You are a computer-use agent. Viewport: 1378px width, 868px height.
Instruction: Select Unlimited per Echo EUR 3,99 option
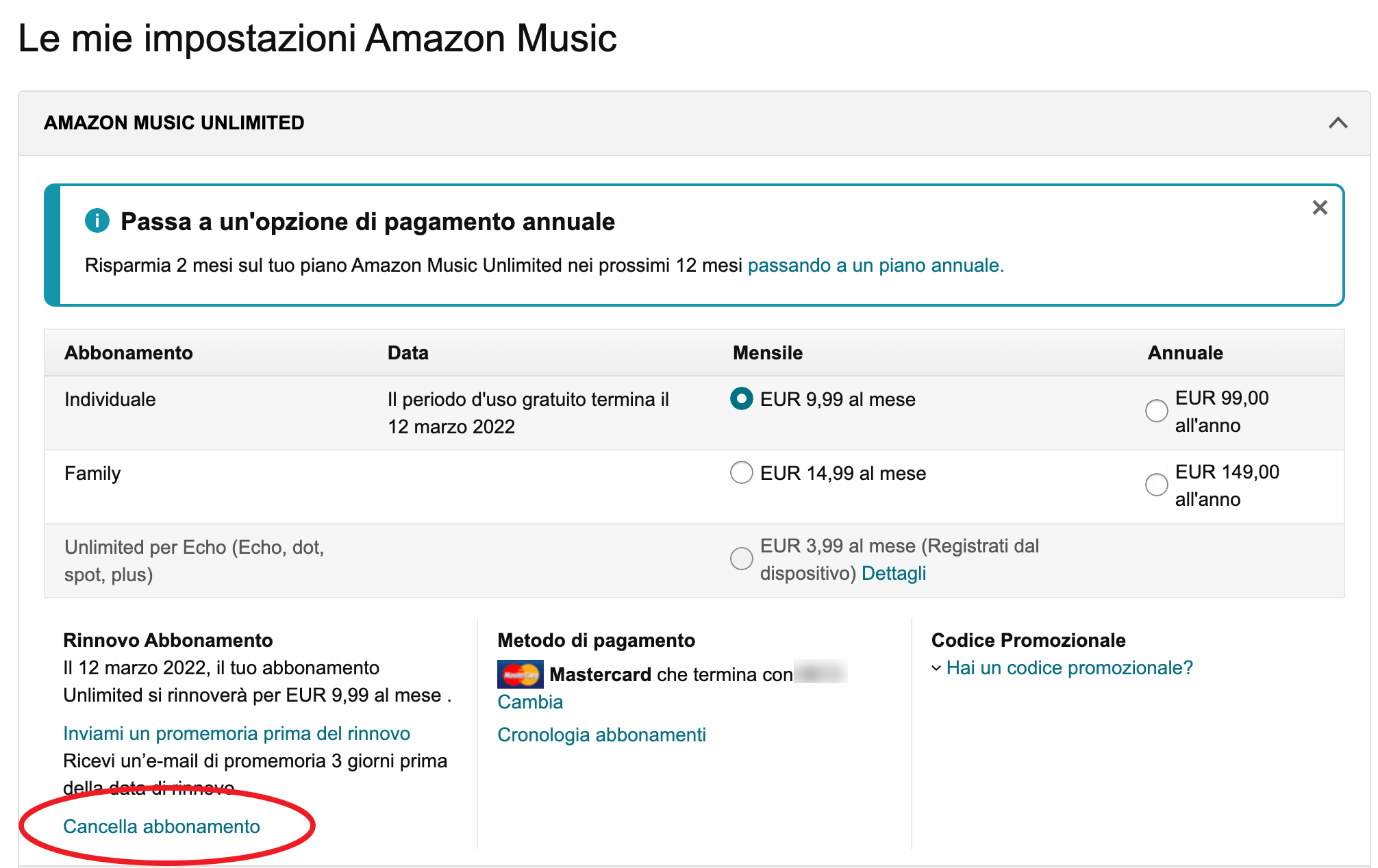click(742, 559)
